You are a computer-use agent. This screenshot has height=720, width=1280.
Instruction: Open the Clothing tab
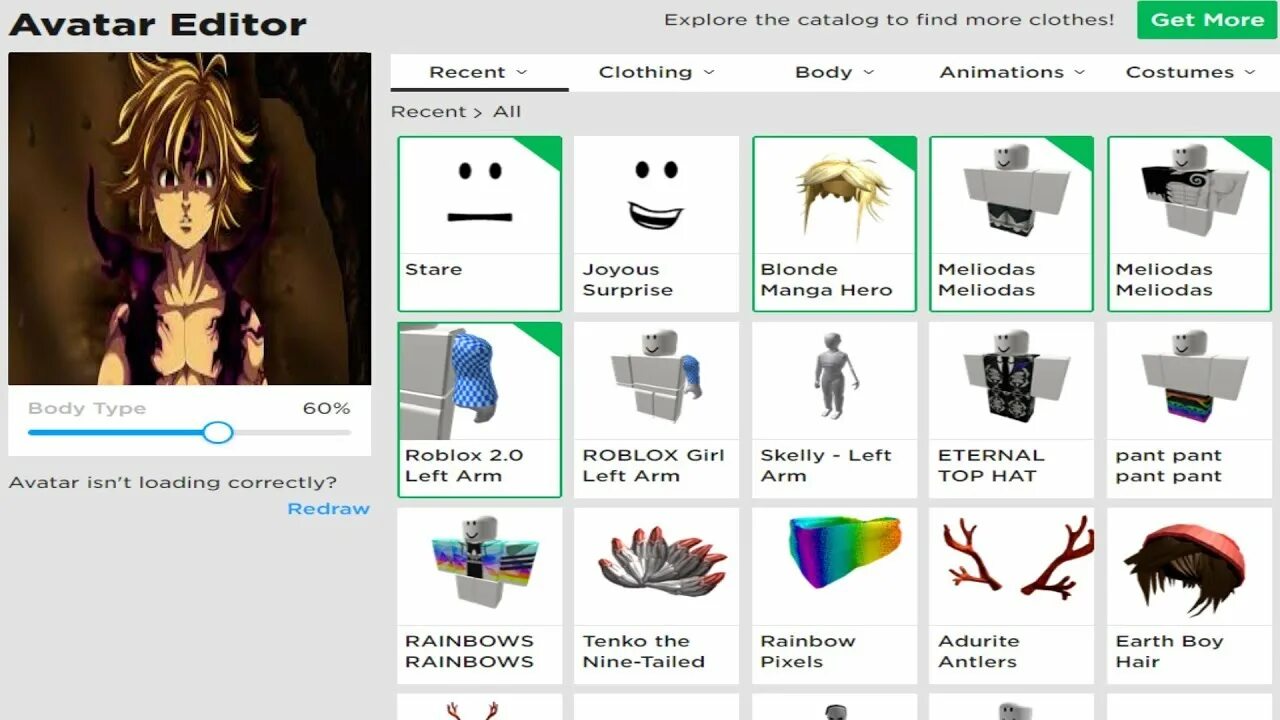(657, 72)
